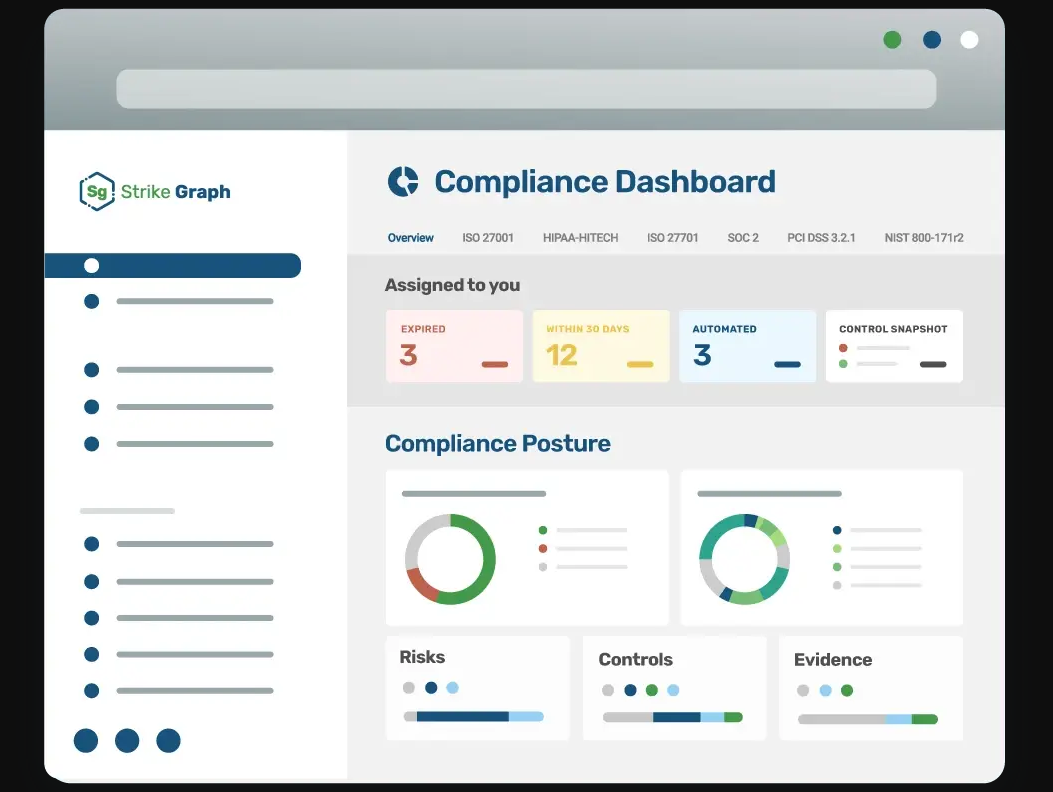
Task: Open the Expired items card
Action: tap(454, 346)
